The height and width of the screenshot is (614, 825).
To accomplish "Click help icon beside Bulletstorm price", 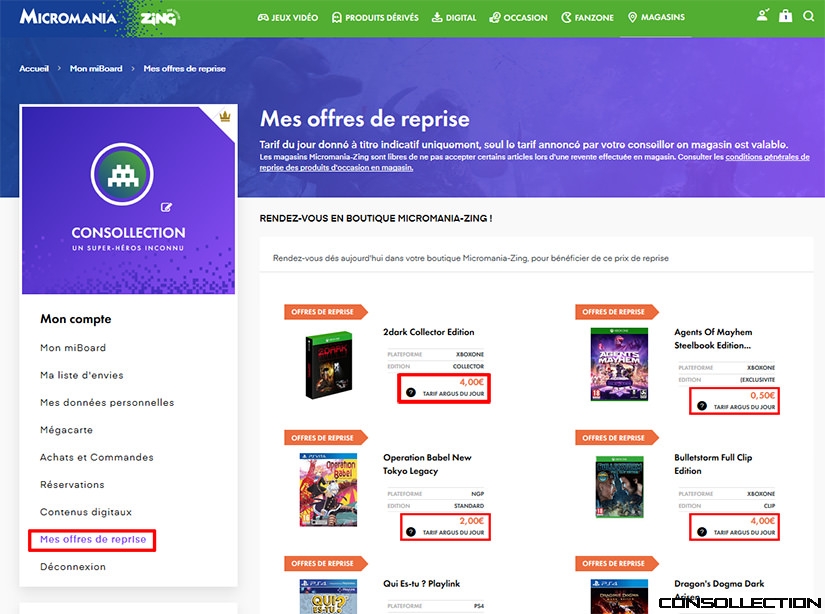I will [702, 532].
